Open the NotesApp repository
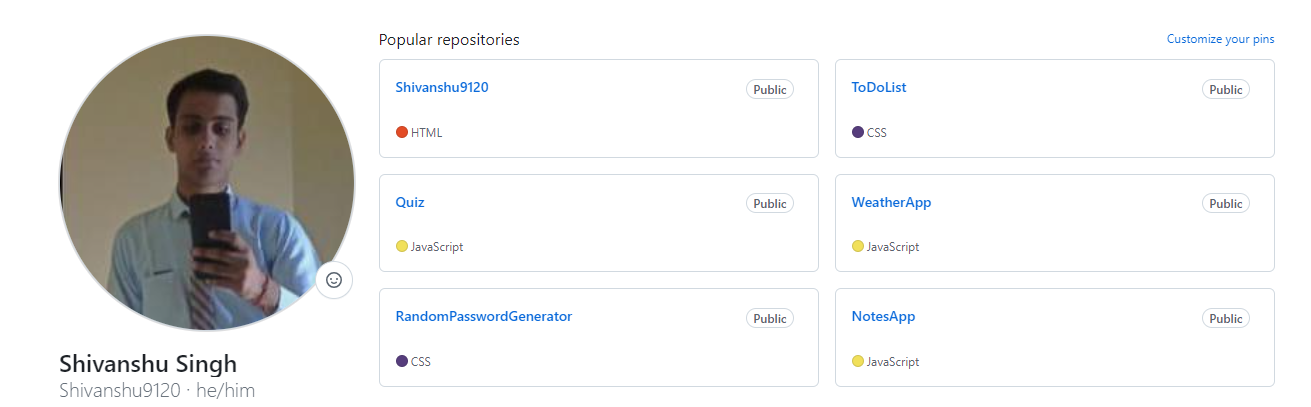The width and height of the screenshot is (1311, 407). pyautogui.click(x=883, y=316)
